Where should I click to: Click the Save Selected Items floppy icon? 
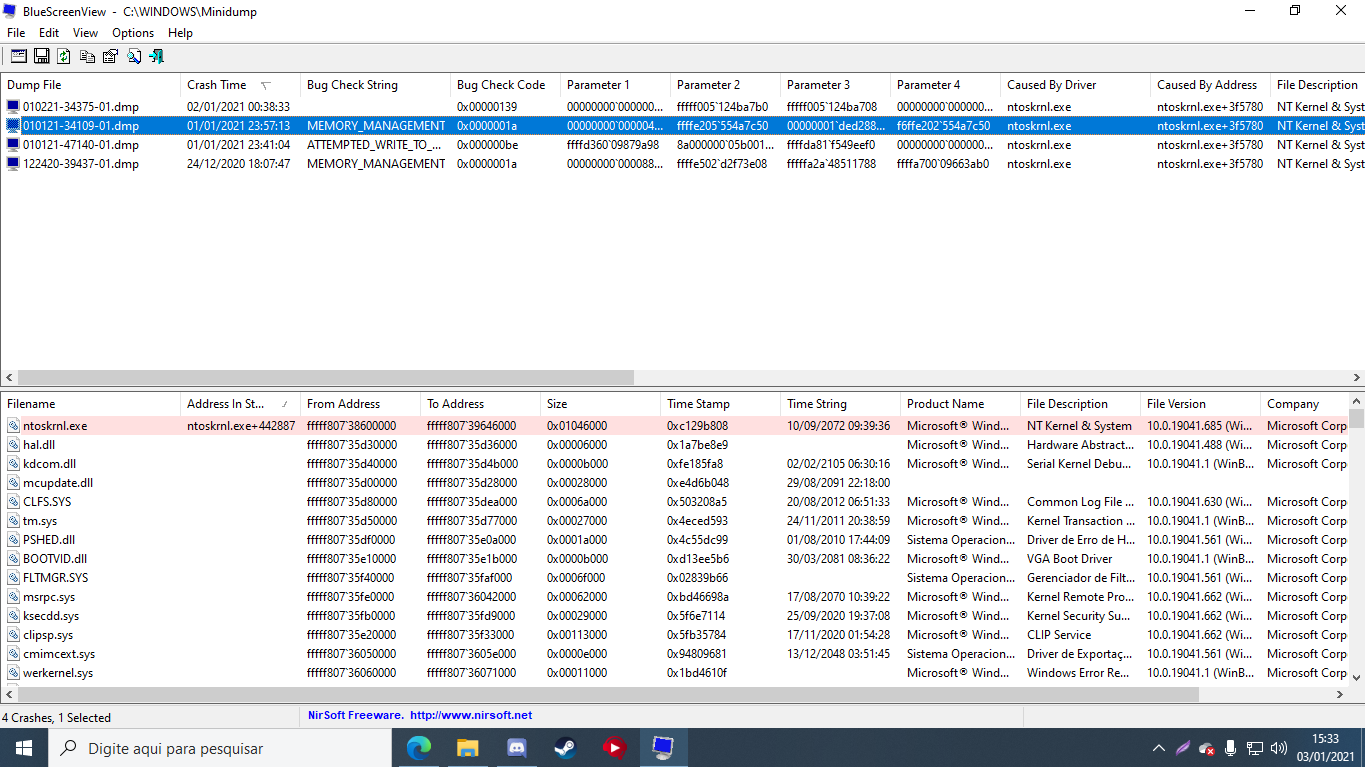tap(42, 56)
